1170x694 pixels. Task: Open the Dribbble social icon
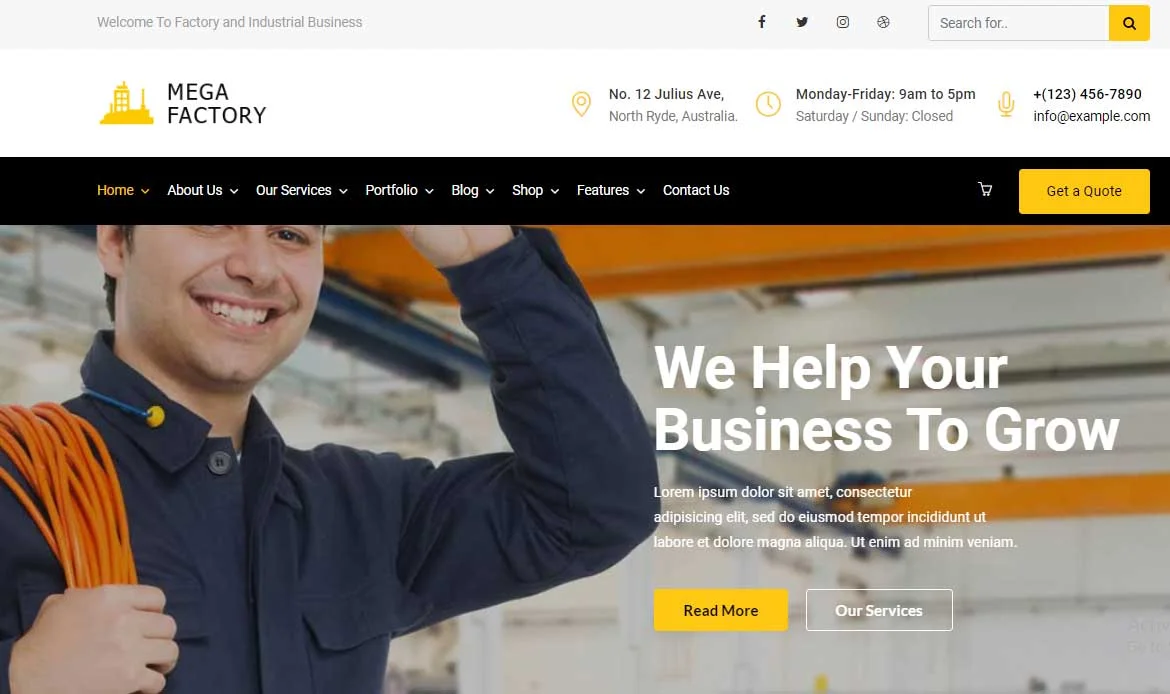883,22
